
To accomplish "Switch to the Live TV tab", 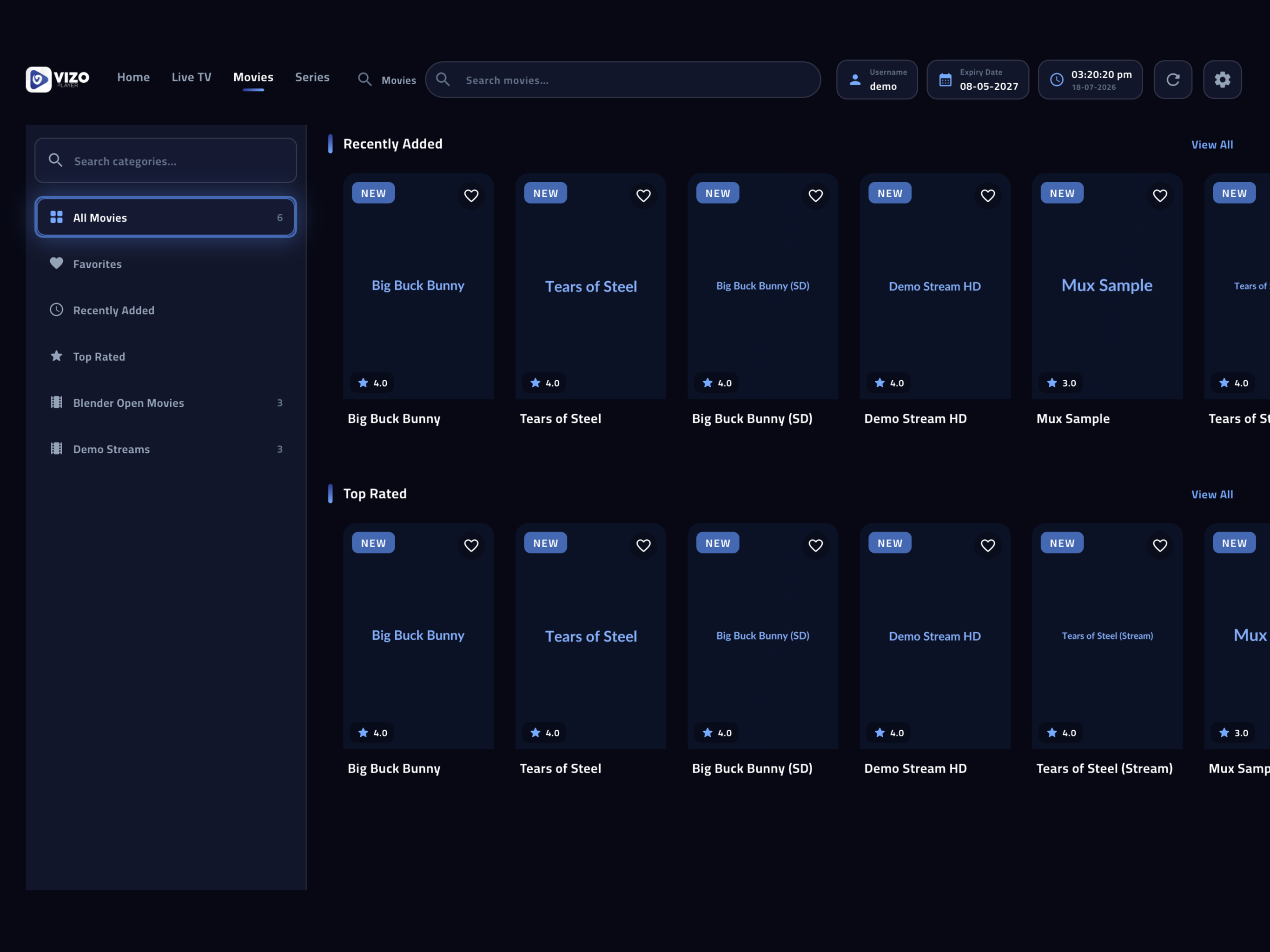I will [x=191, y=77].
